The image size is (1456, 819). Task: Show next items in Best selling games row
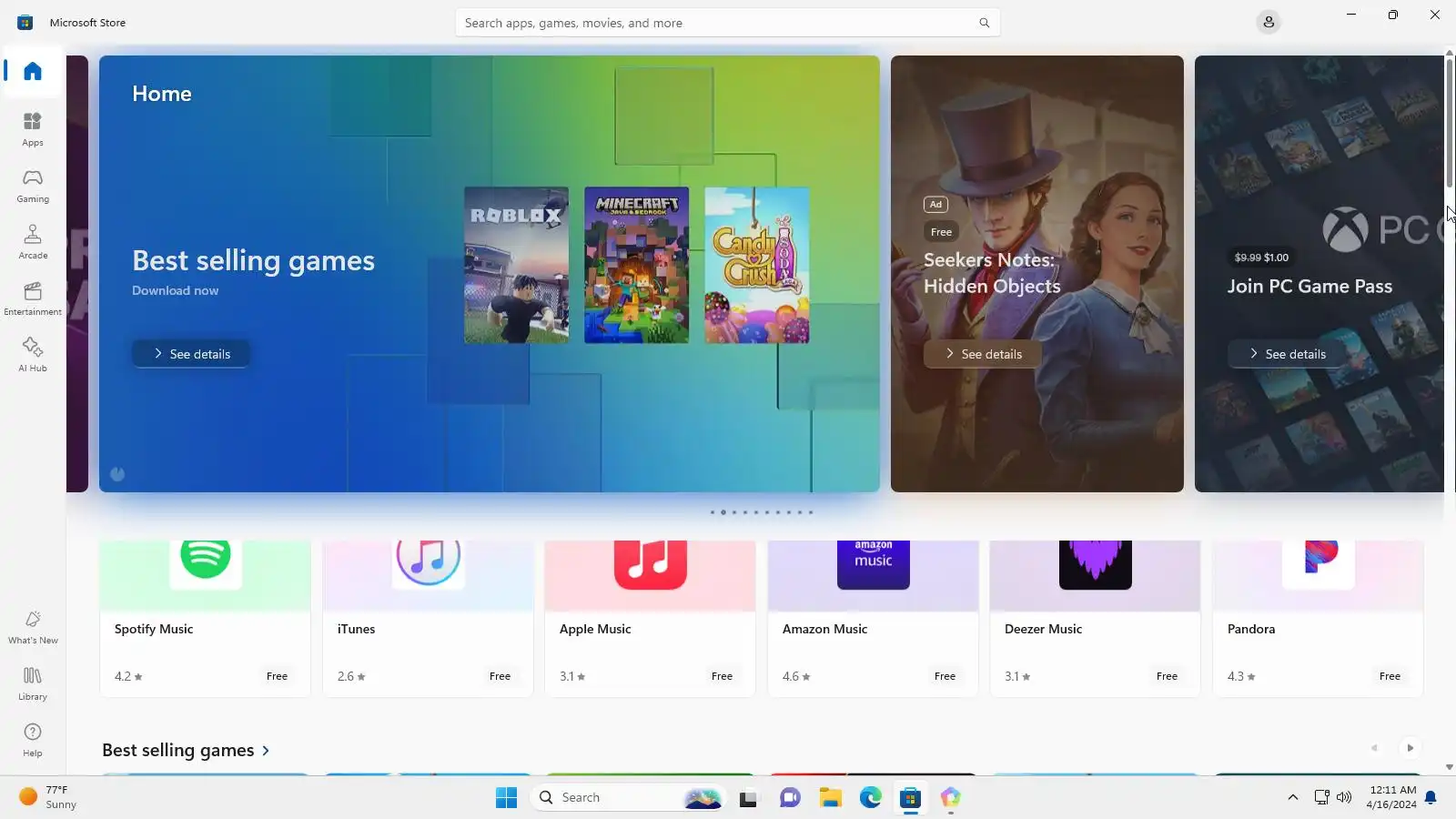pos(1410,748)
